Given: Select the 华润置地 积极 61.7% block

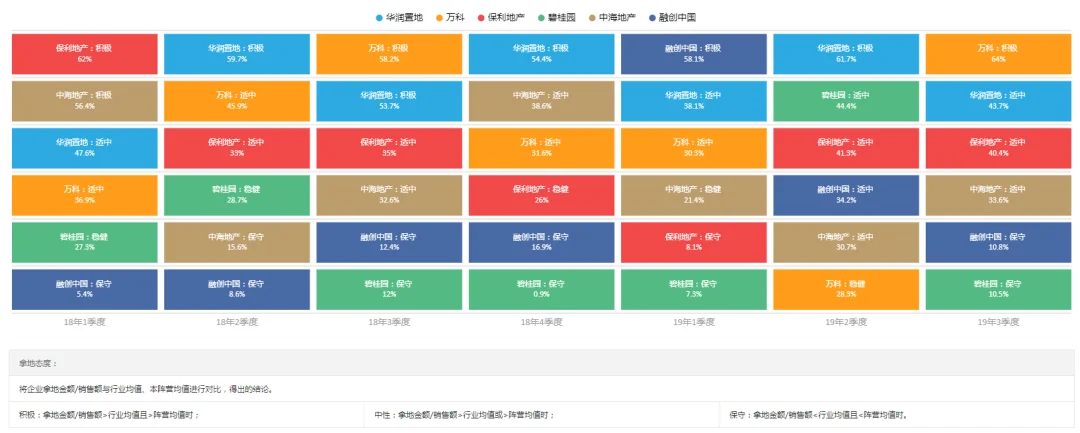Looking at the screenshot, I should (846, 54).
